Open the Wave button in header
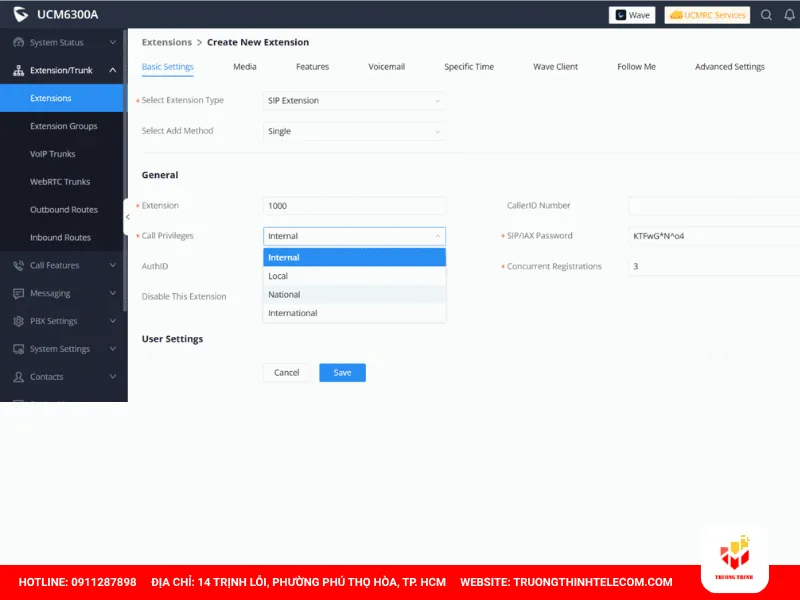 tap(632, 15)
